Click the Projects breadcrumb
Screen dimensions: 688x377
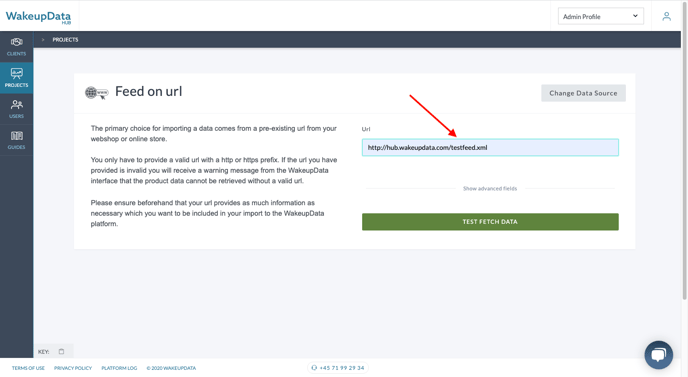65,39
